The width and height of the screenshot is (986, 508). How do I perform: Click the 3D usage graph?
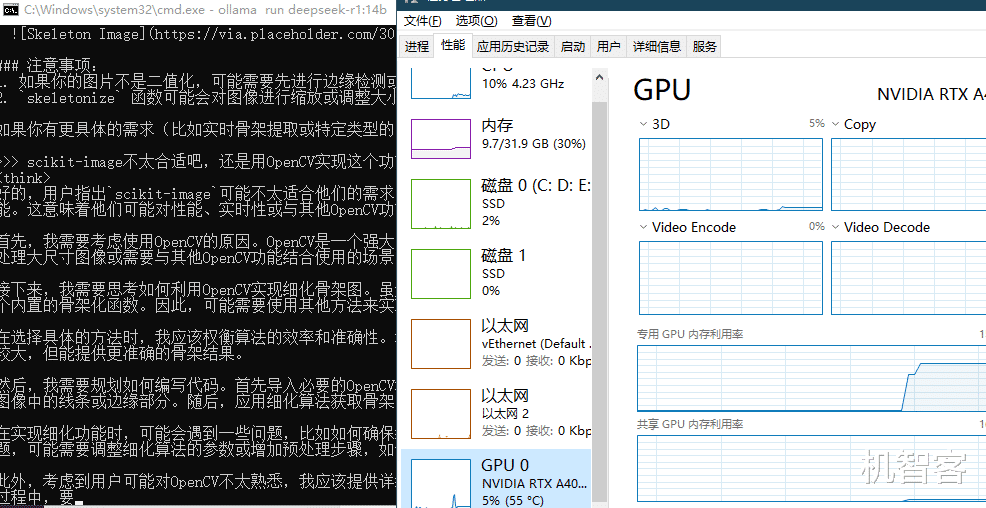click(x=731, y=174)
